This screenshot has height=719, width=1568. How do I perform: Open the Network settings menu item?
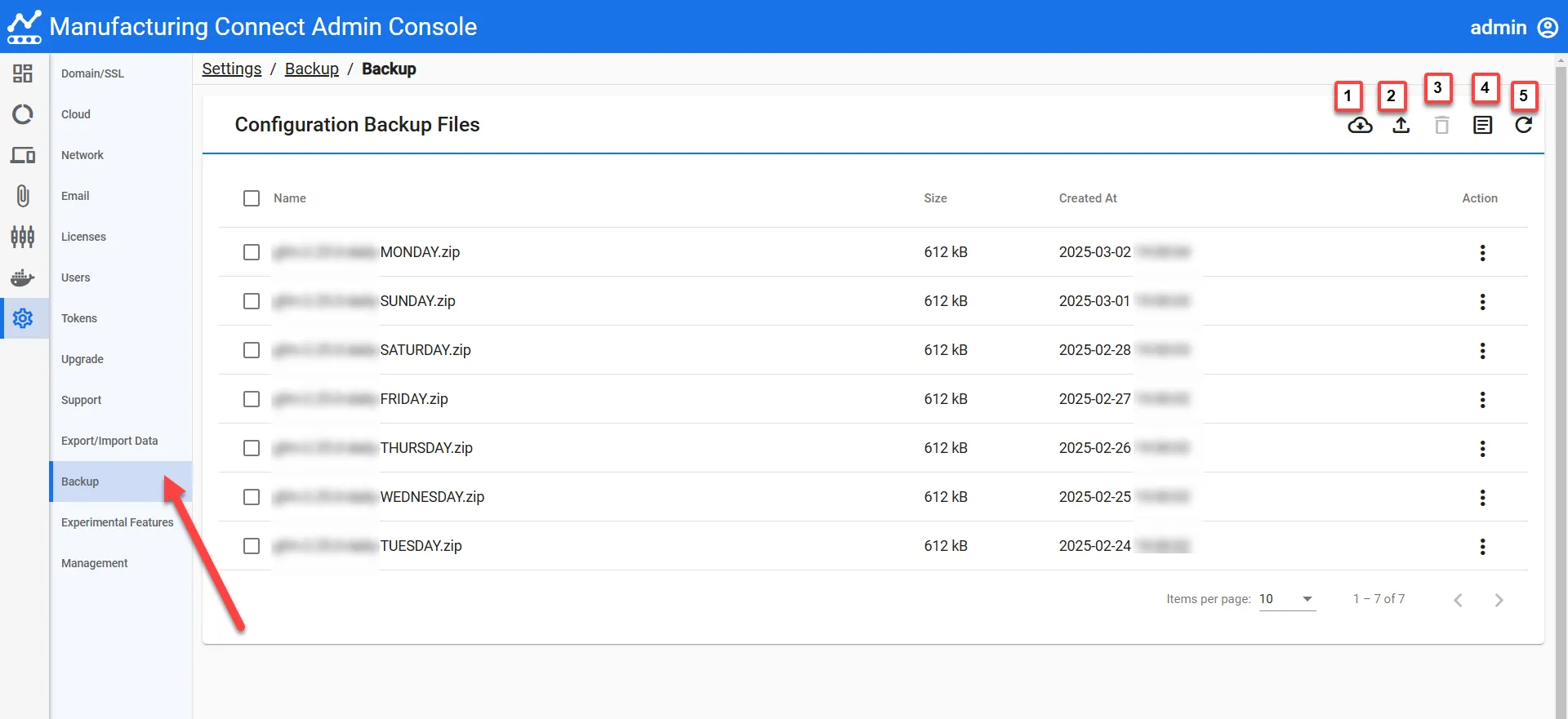click(121, 155)
